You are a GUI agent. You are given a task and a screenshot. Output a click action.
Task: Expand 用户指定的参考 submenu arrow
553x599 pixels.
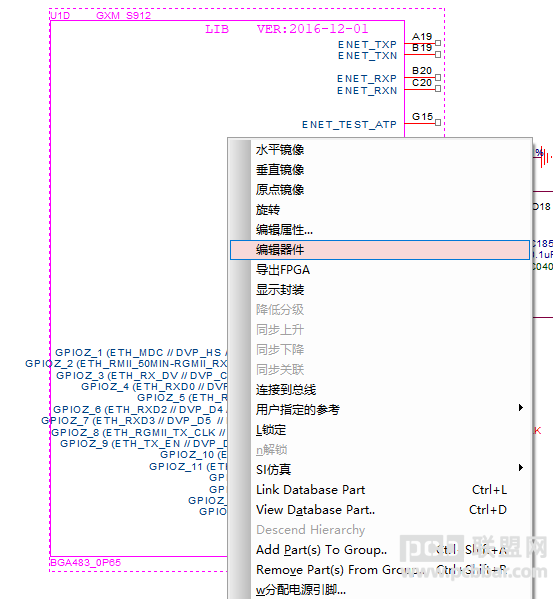tap(521, 408)
